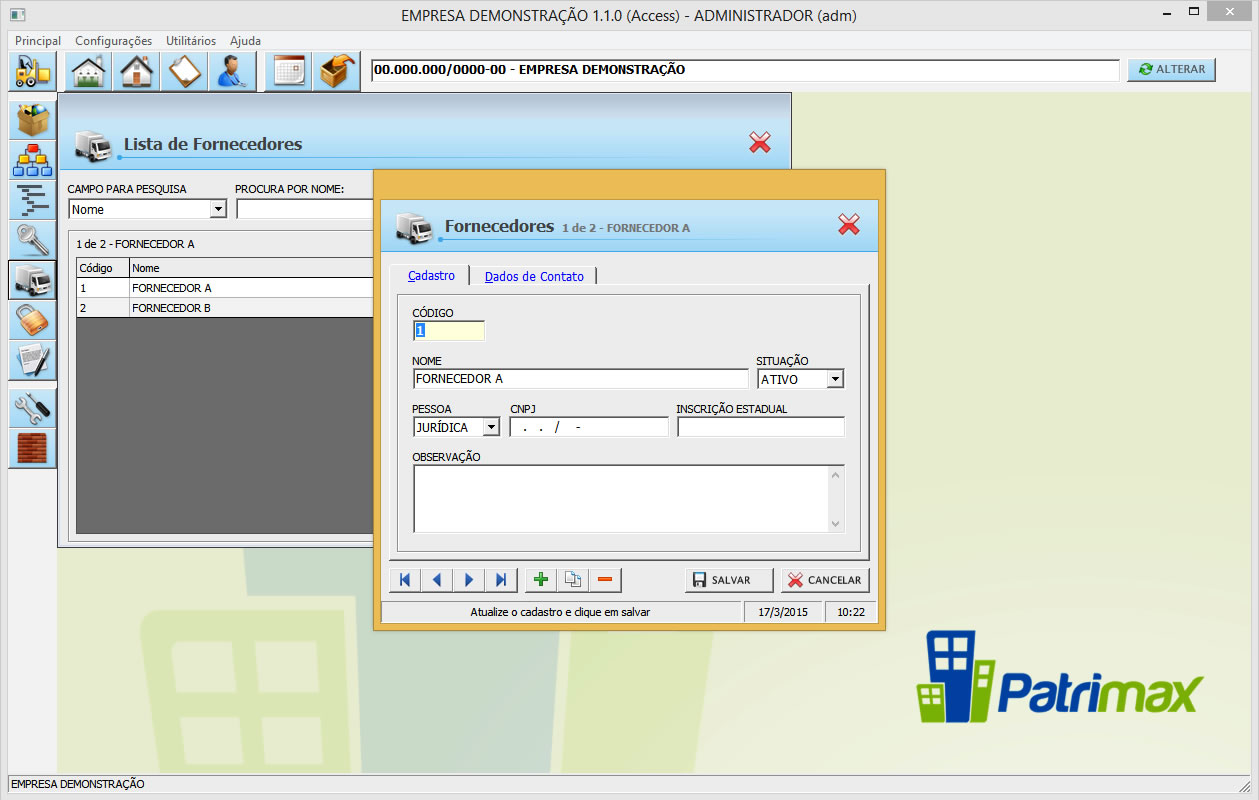Click the silver keys sidebar icon

pos(33,240)
